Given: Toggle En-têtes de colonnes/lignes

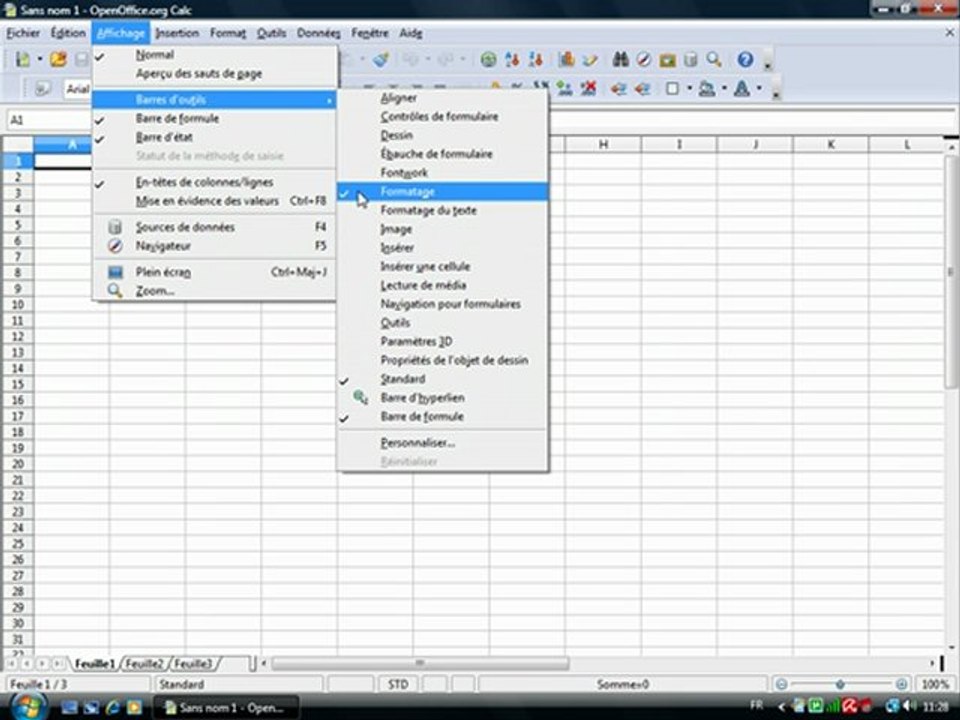Looking at the screenshot, I should tap(214, 182).
